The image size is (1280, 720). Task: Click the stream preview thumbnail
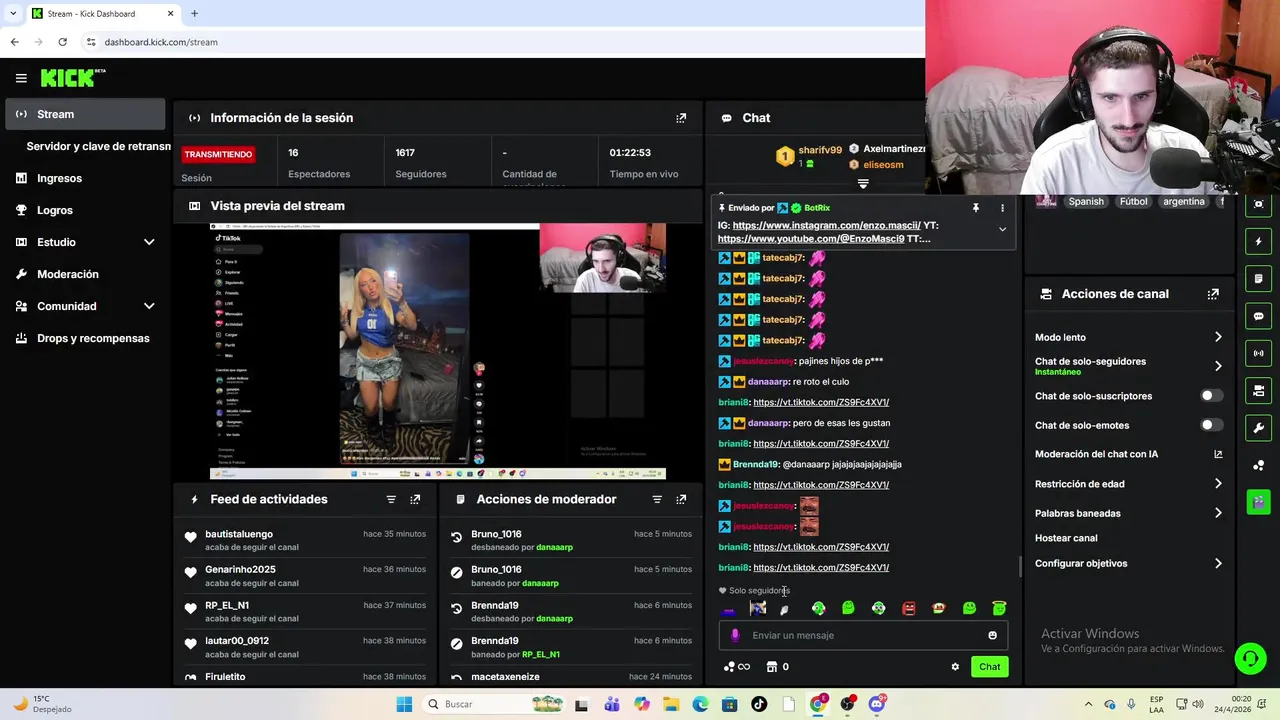pyautogui.click(x=438, y=352)
